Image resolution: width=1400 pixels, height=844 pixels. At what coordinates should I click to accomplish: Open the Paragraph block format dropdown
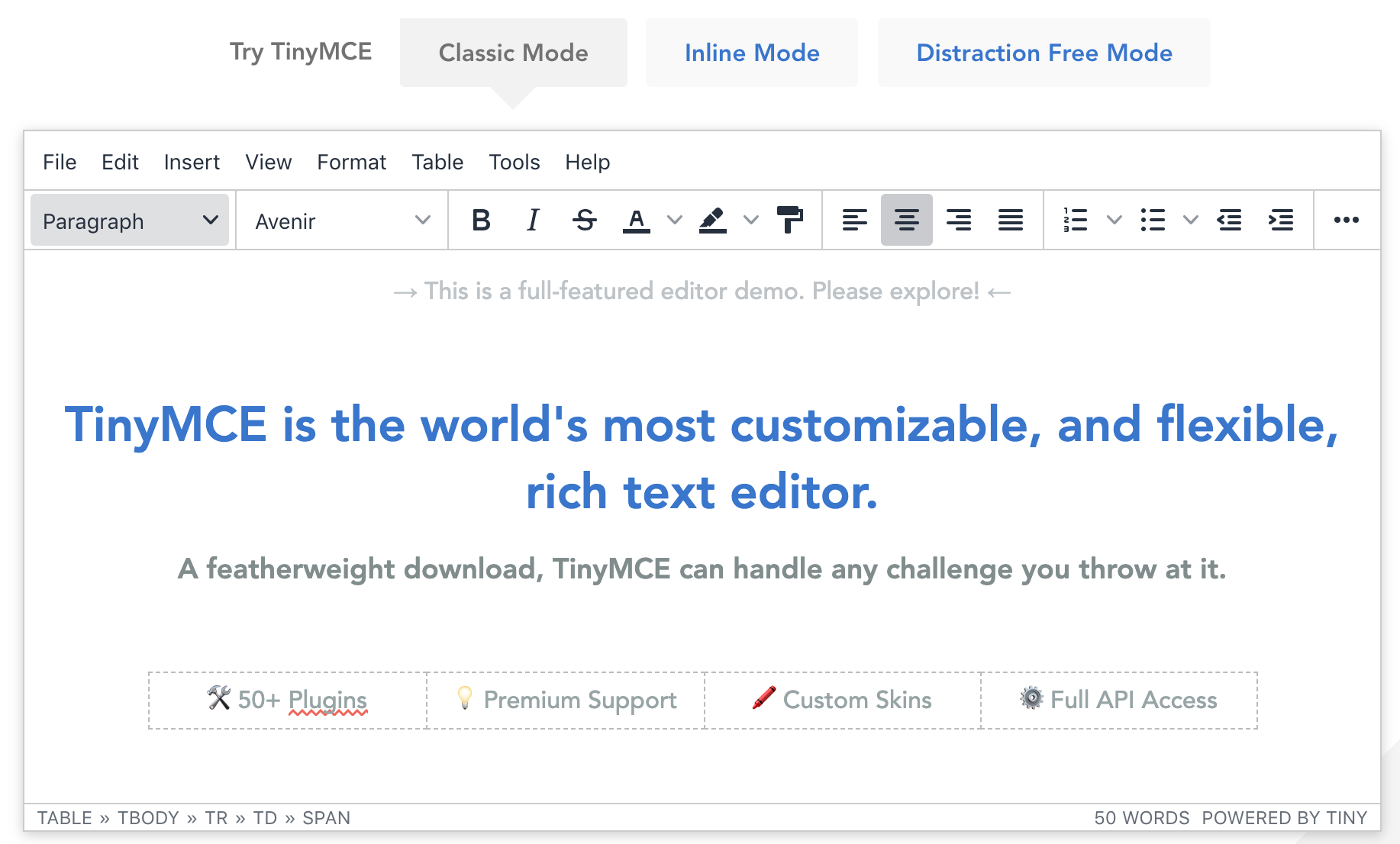130,220
